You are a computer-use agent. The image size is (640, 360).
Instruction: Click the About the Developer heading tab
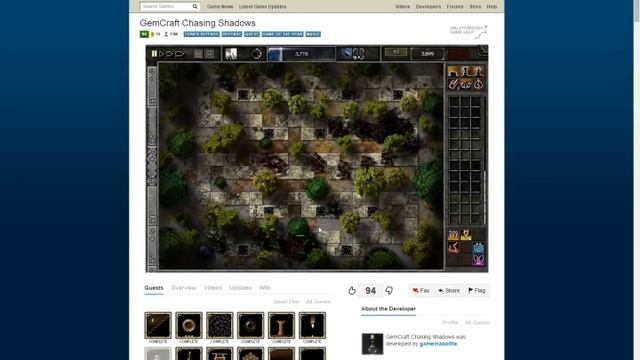pyautogui.click(x=388, y=309)
